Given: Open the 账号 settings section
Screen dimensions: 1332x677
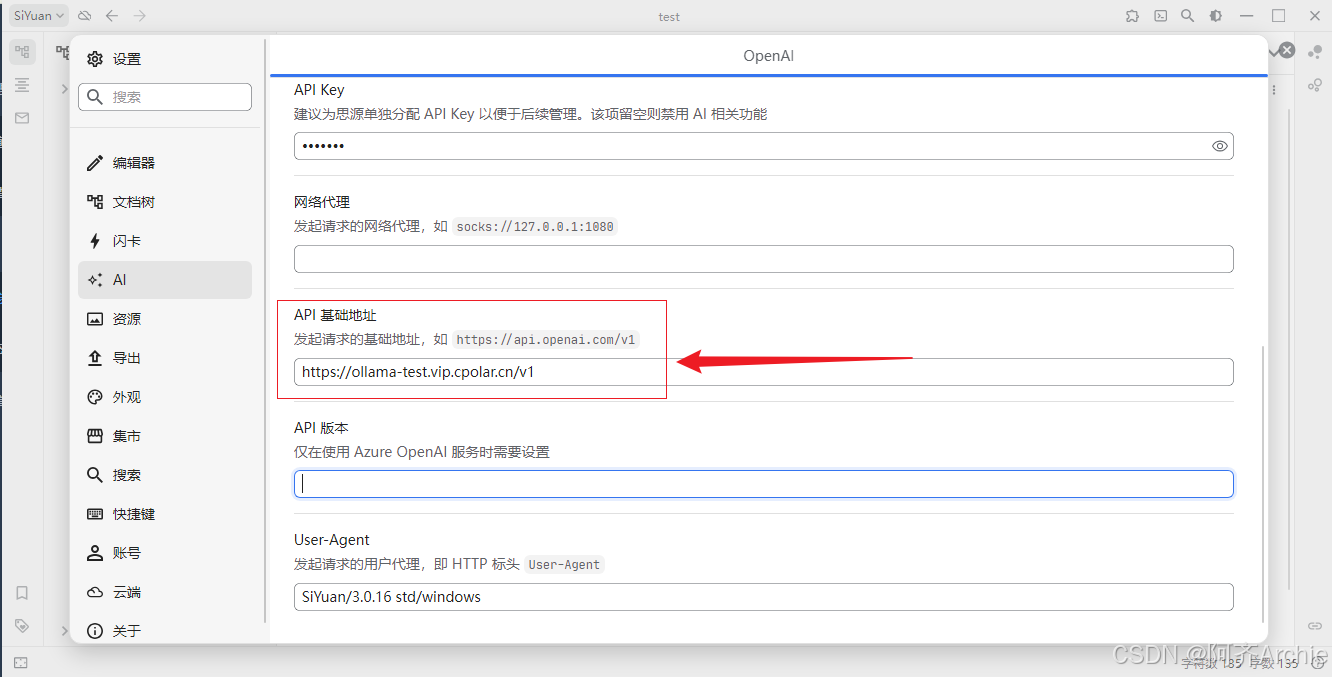Looking at the screenshot, I should pyautogui.click(x=165, y=553).
